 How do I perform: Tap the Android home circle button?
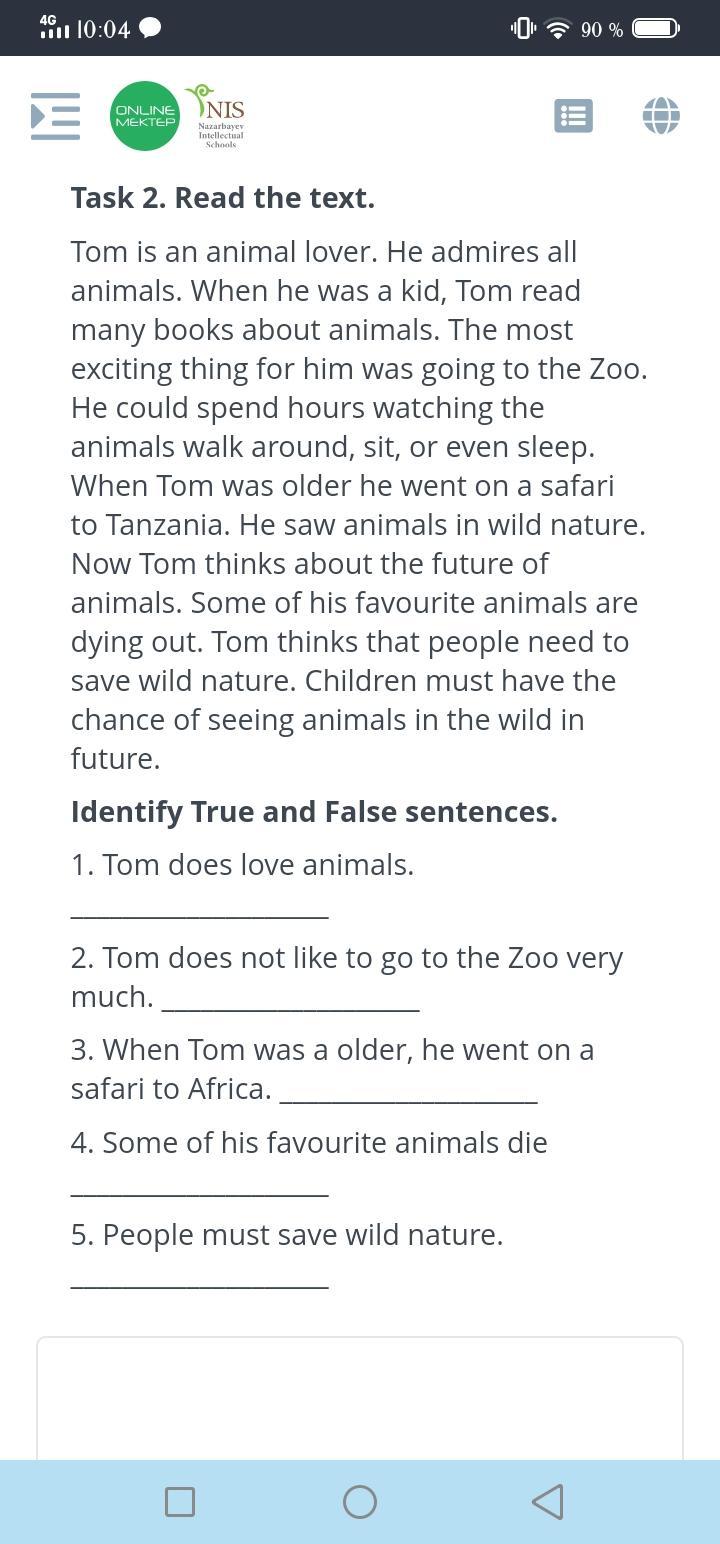pos(360,1501)
